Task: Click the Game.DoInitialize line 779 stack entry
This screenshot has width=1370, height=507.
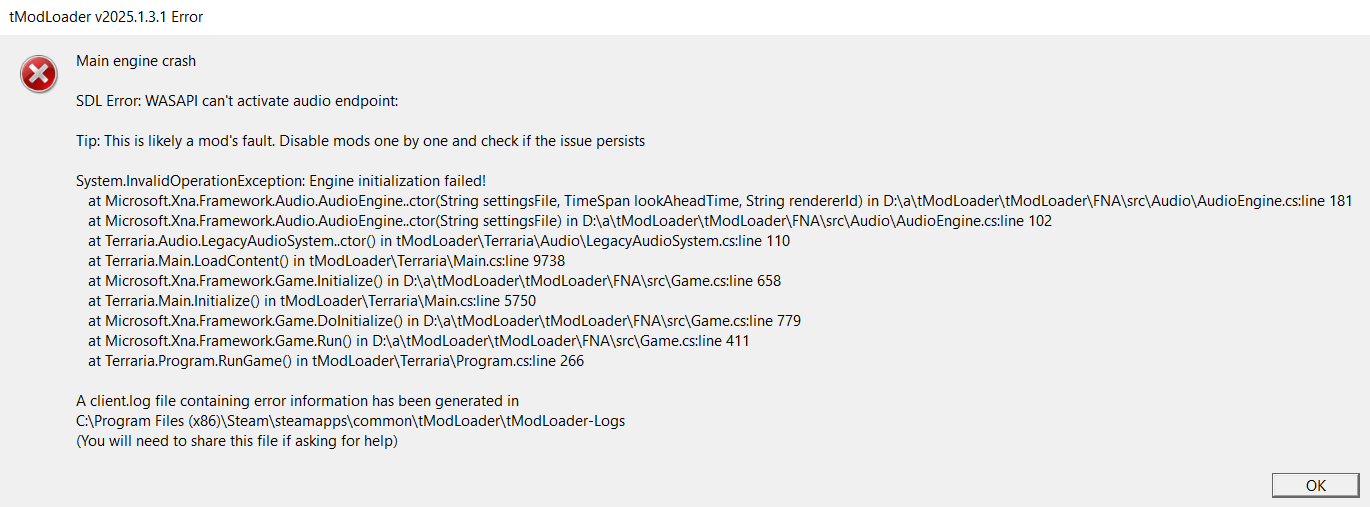Action: coord(444,321)
